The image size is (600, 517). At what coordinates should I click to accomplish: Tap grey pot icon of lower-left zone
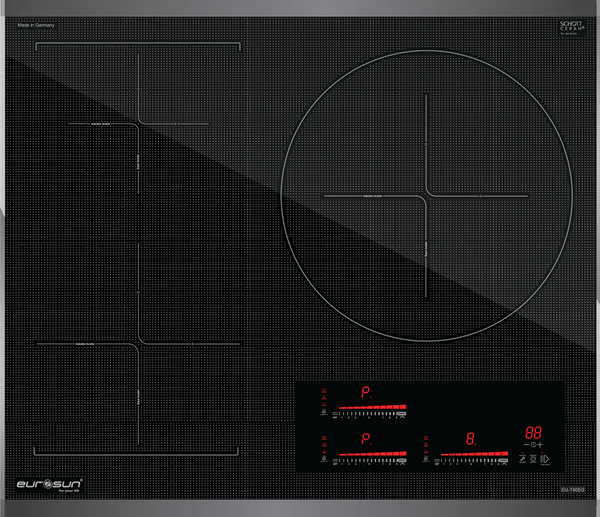tap(324, 459)
